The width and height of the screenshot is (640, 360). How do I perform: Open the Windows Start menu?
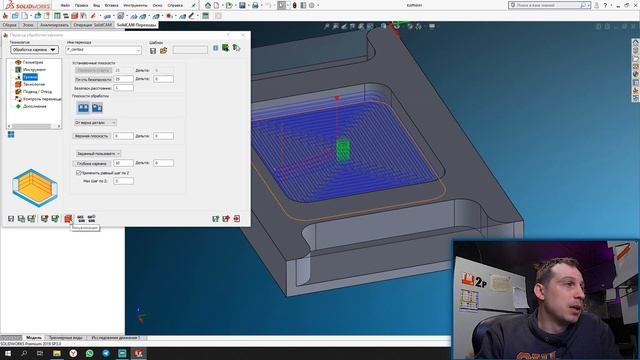coord(8,353)
